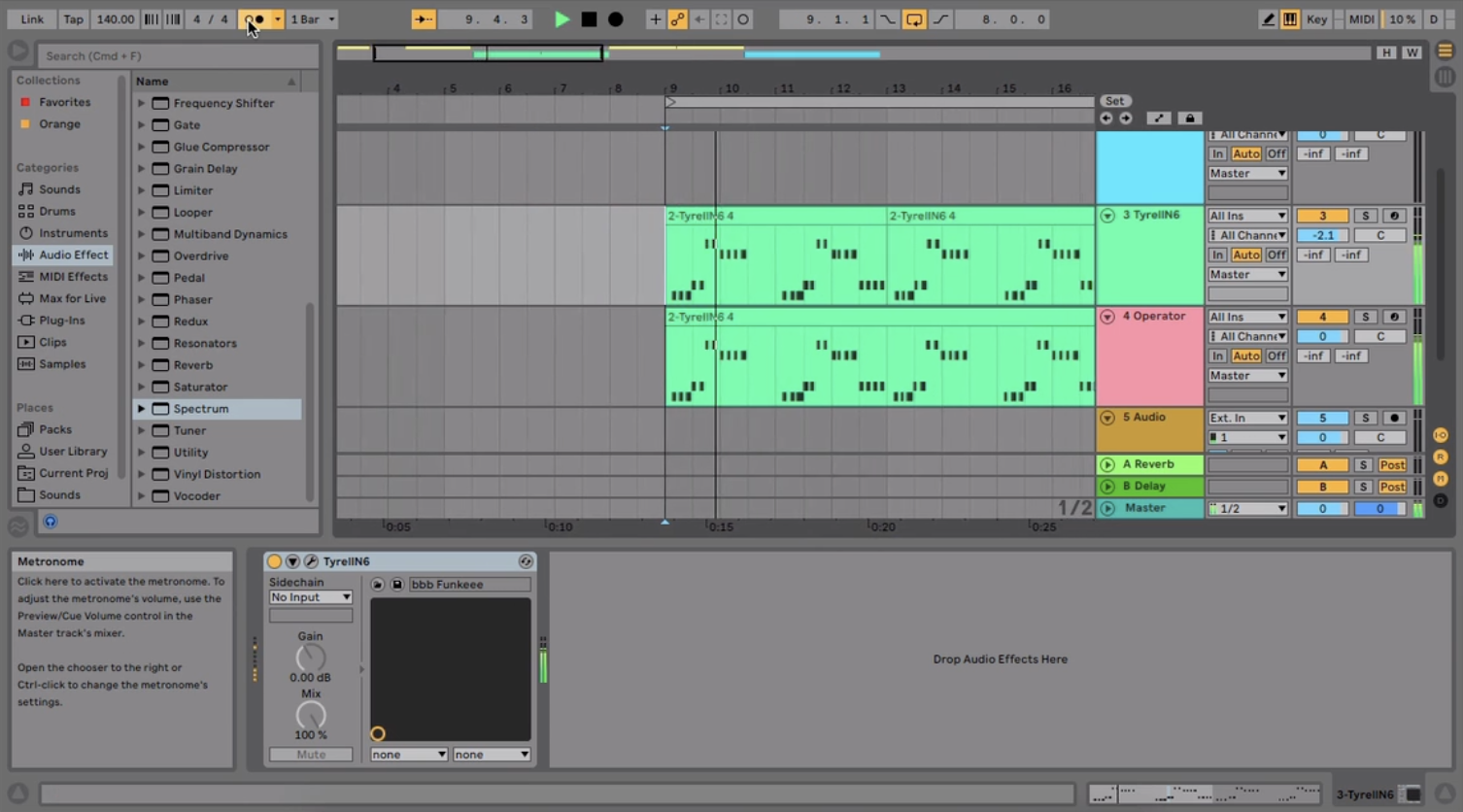Toggle the Lock Envelopes padlock icon
Screen dimensions: 1463x812
[x=1190, y=118]
